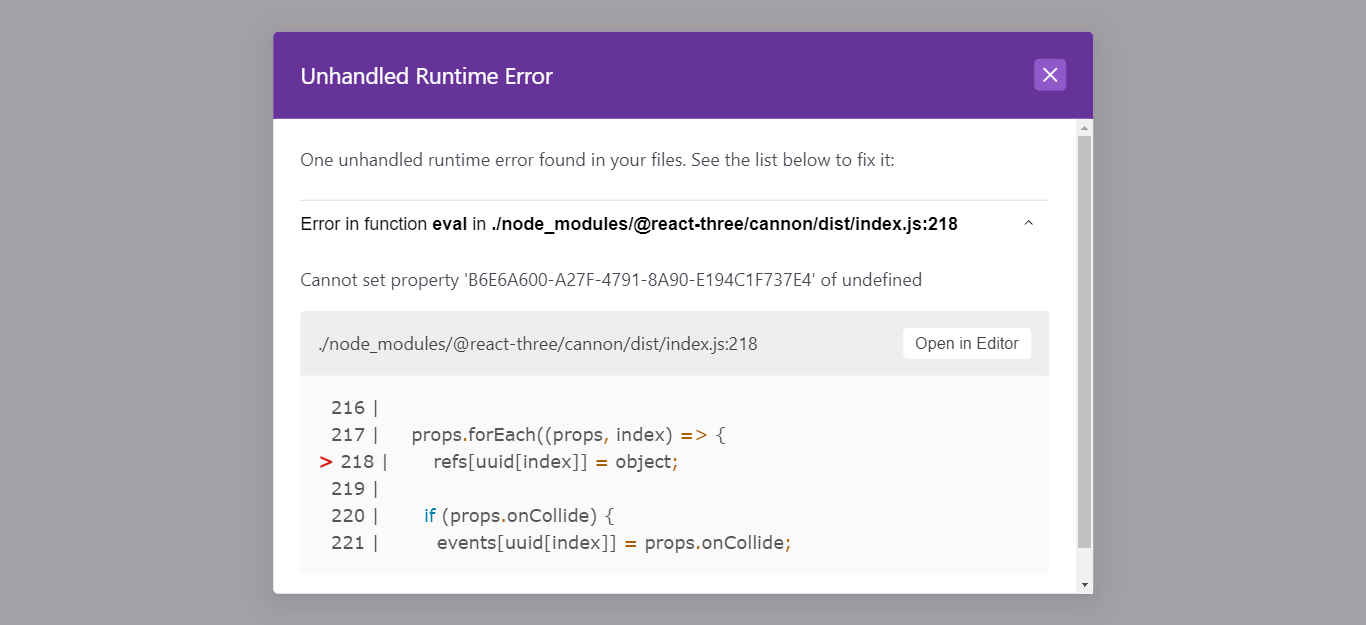Select the Cannot set property error message
1366x625 pixels.
pos(610,280)
